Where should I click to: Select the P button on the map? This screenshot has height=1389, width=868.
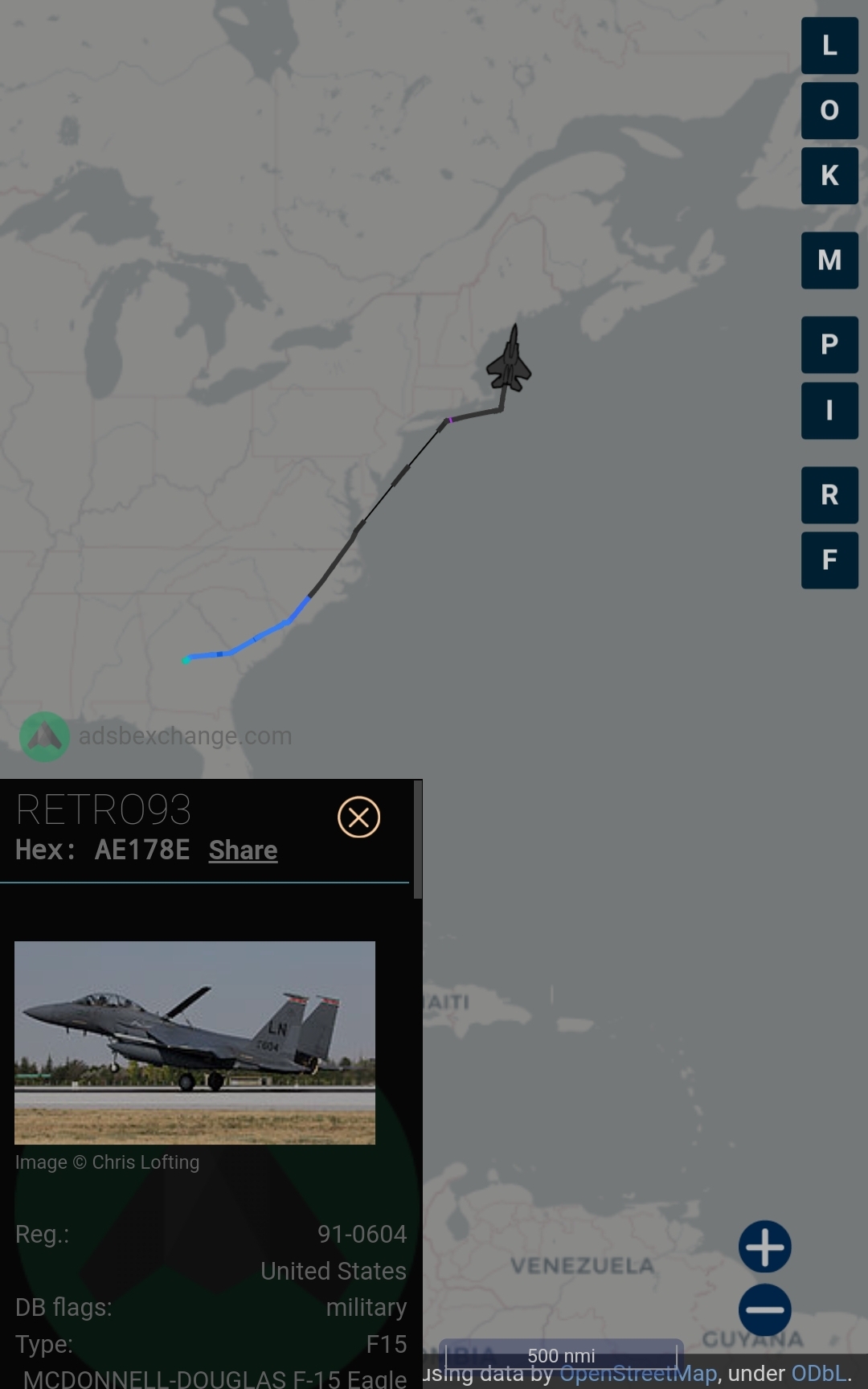(829, 345)
